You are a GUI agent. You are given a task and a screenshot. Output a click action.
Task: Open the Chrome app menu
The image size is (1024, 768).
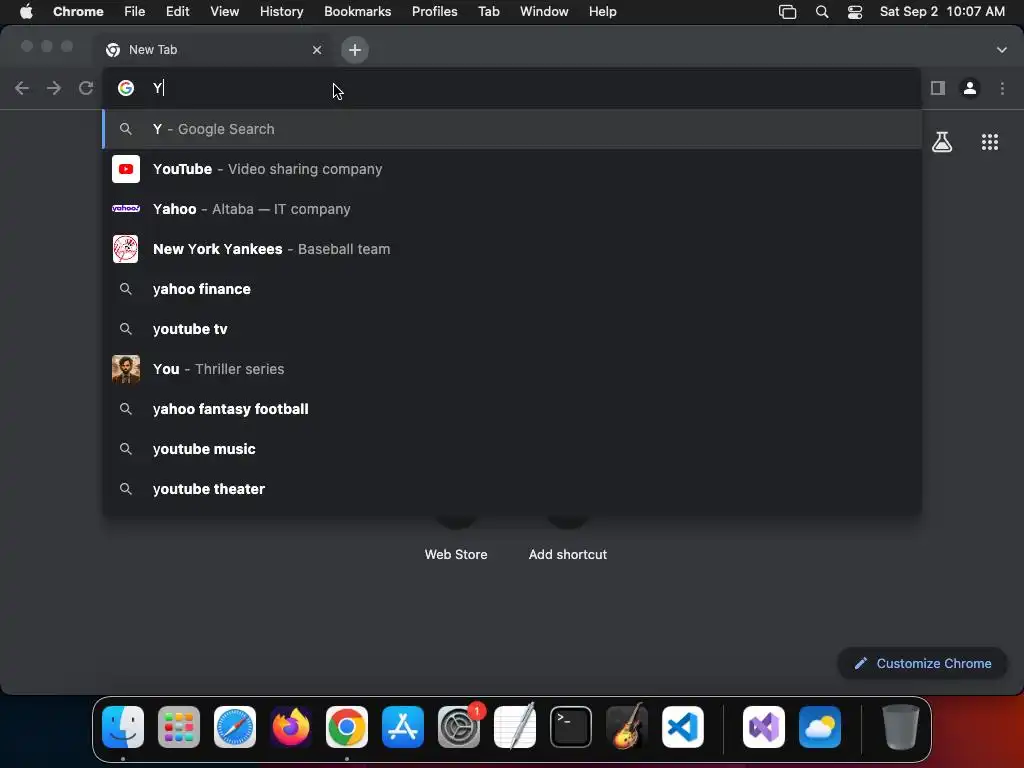pos(78,12)
